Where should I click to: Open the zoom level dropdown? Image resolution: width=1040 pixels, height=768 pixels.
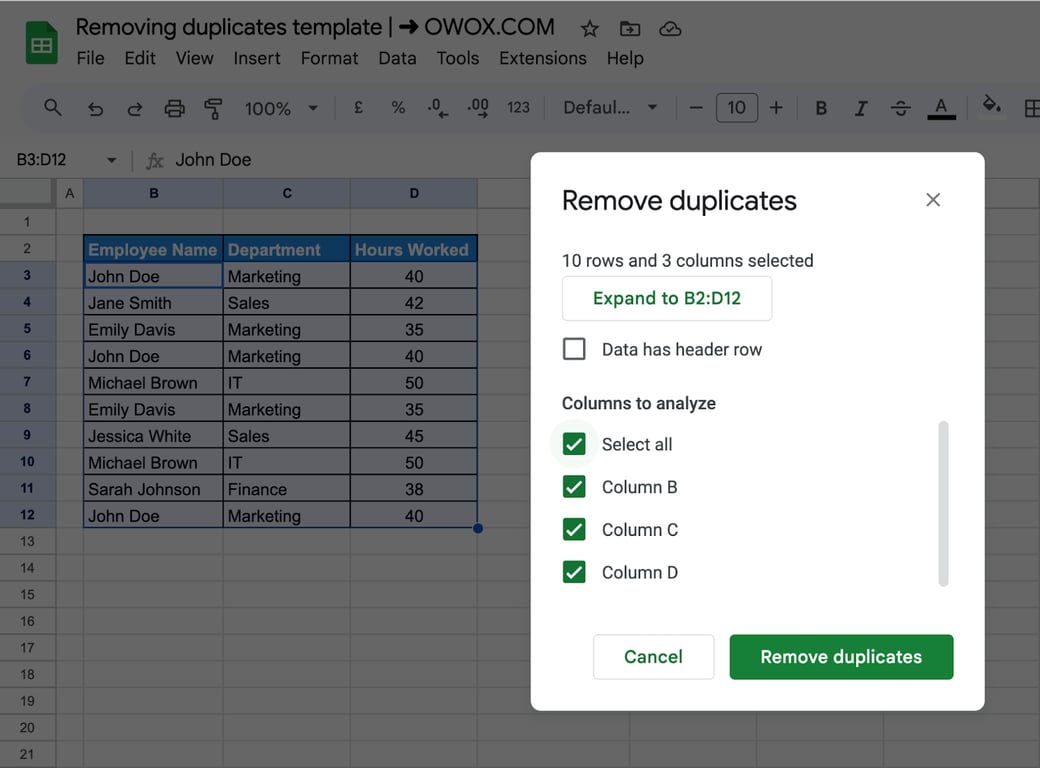281,108
